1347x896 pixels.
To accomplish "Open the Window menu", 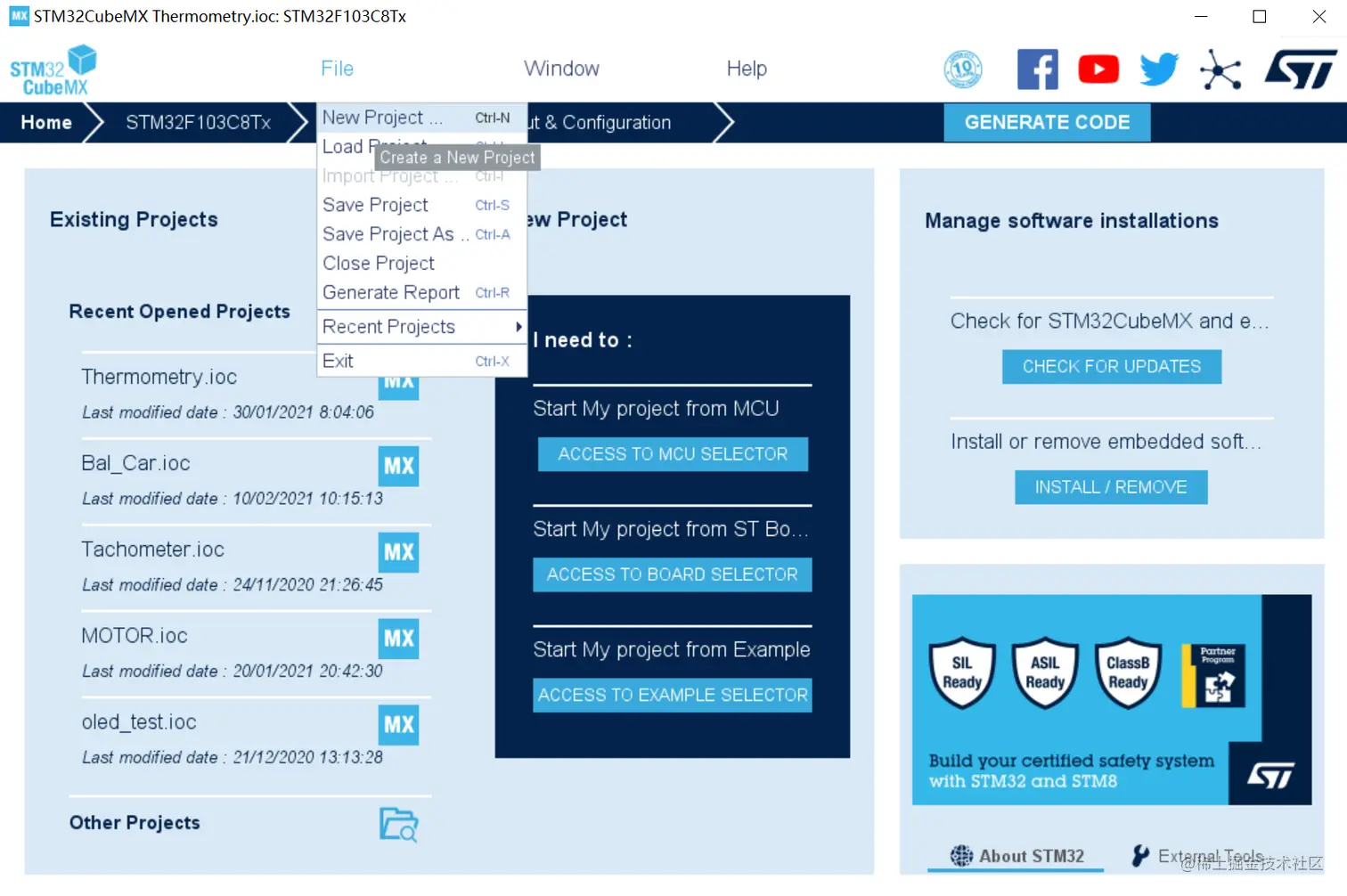I will (x=561, y=69).
